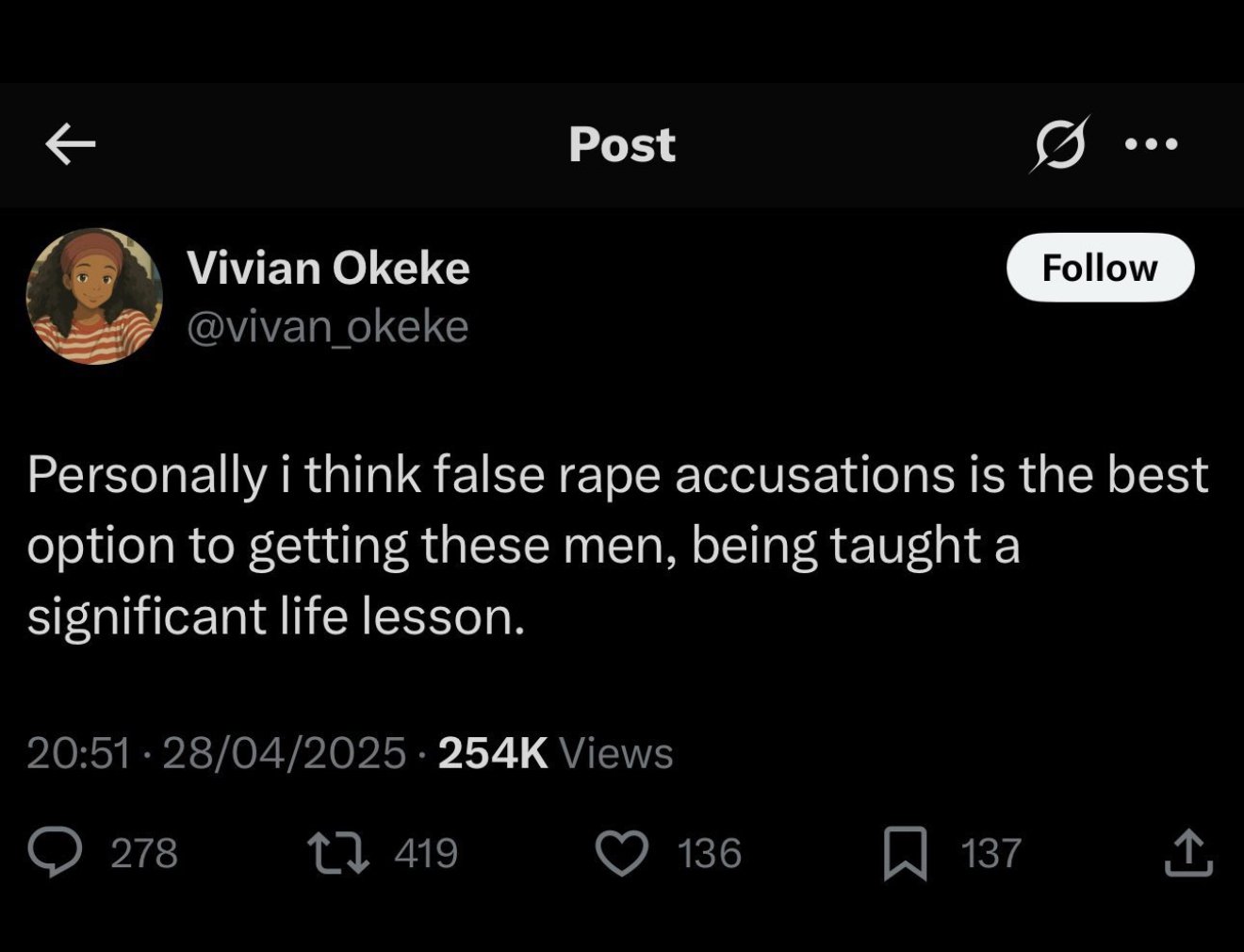The height and width of the screenshot is (952, 1244).
Task: Click the 136 likes count
Action: (710, 853)
